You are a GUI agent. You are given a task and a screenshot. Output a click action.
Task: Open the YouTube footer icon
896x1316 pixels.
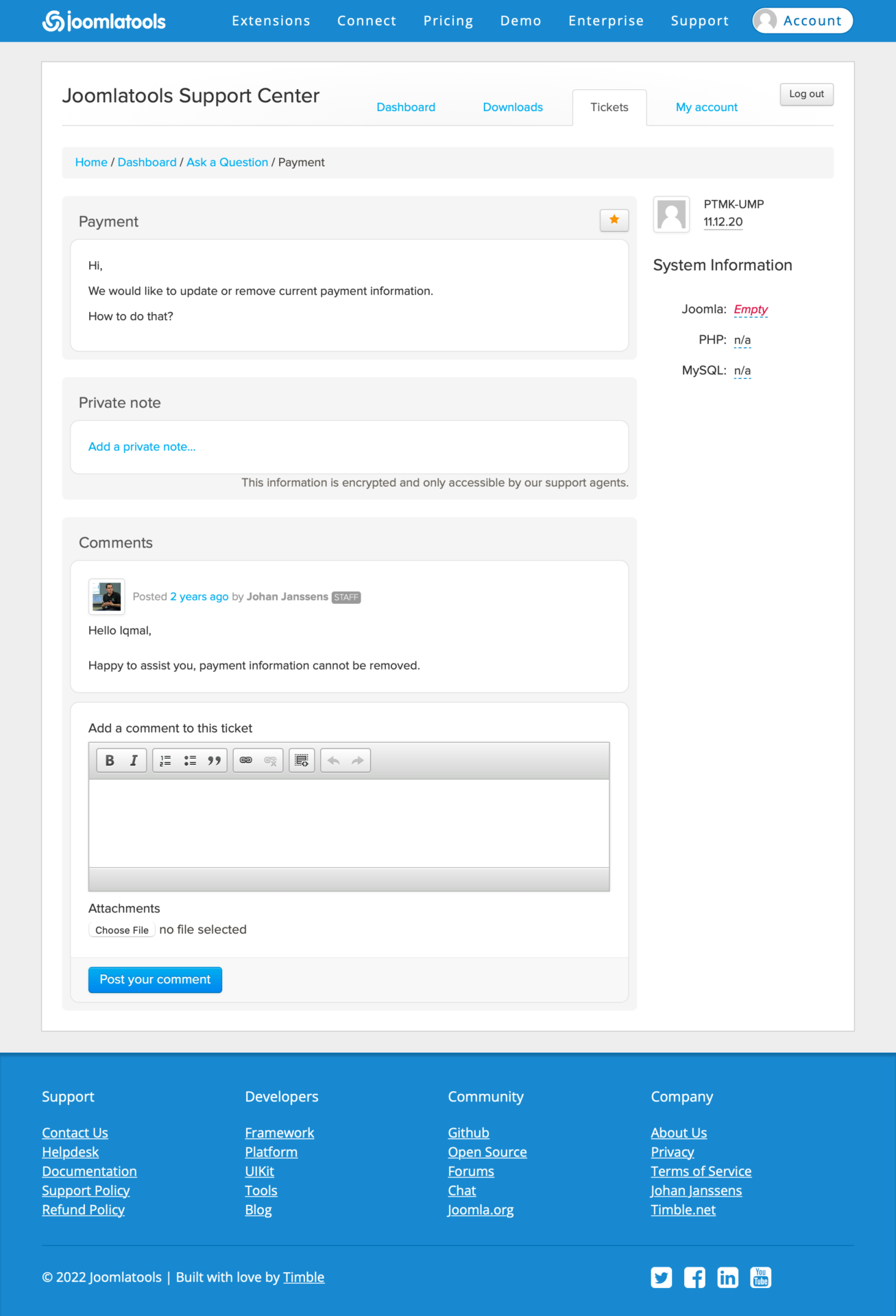click(x=761, y=1278)
